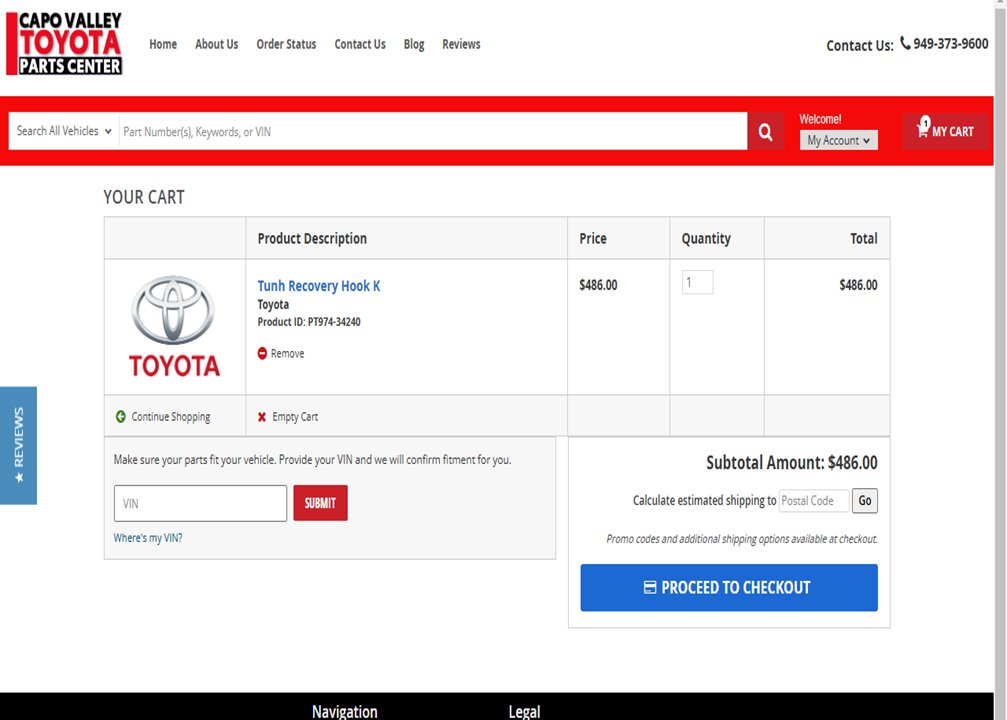The height and width of the screenshot is (720, 1007).
Task: Click the Continue Shopping link
Action: click(171, 417)
